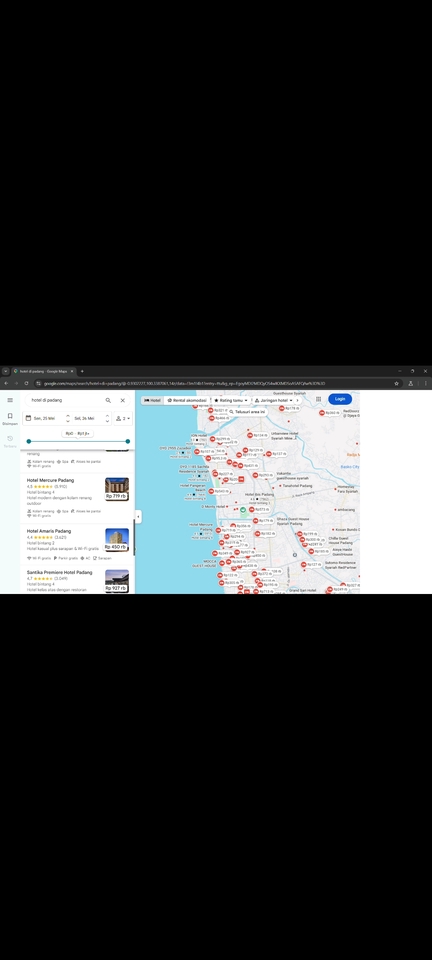This screenshot has width=432, height=960.
Task: Open check-out date Sel, 26 Mei
Action: [85, 418]
